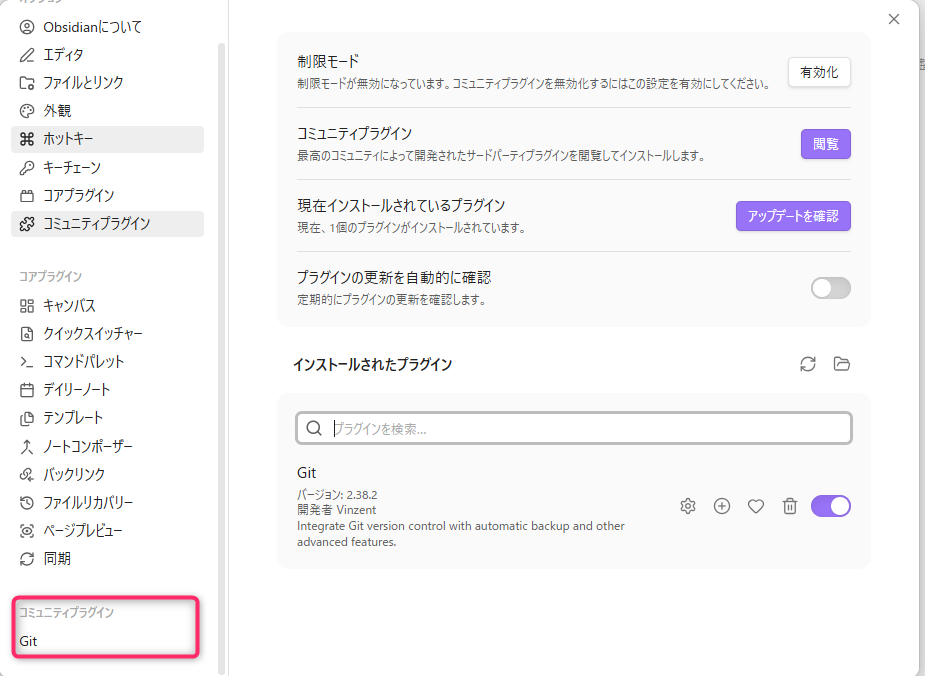Click the plus icon for Git hotkeys
Viewport: 925px width, 676px height.
(722, 506)
